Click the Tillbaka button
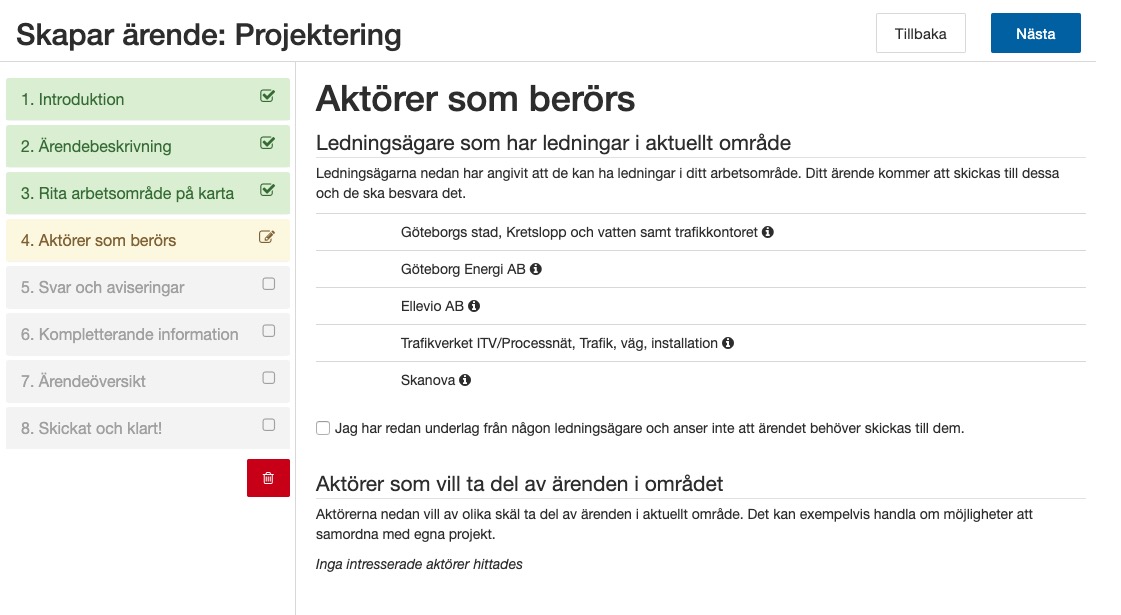The image size is (1121, 615). coord(920,33)
